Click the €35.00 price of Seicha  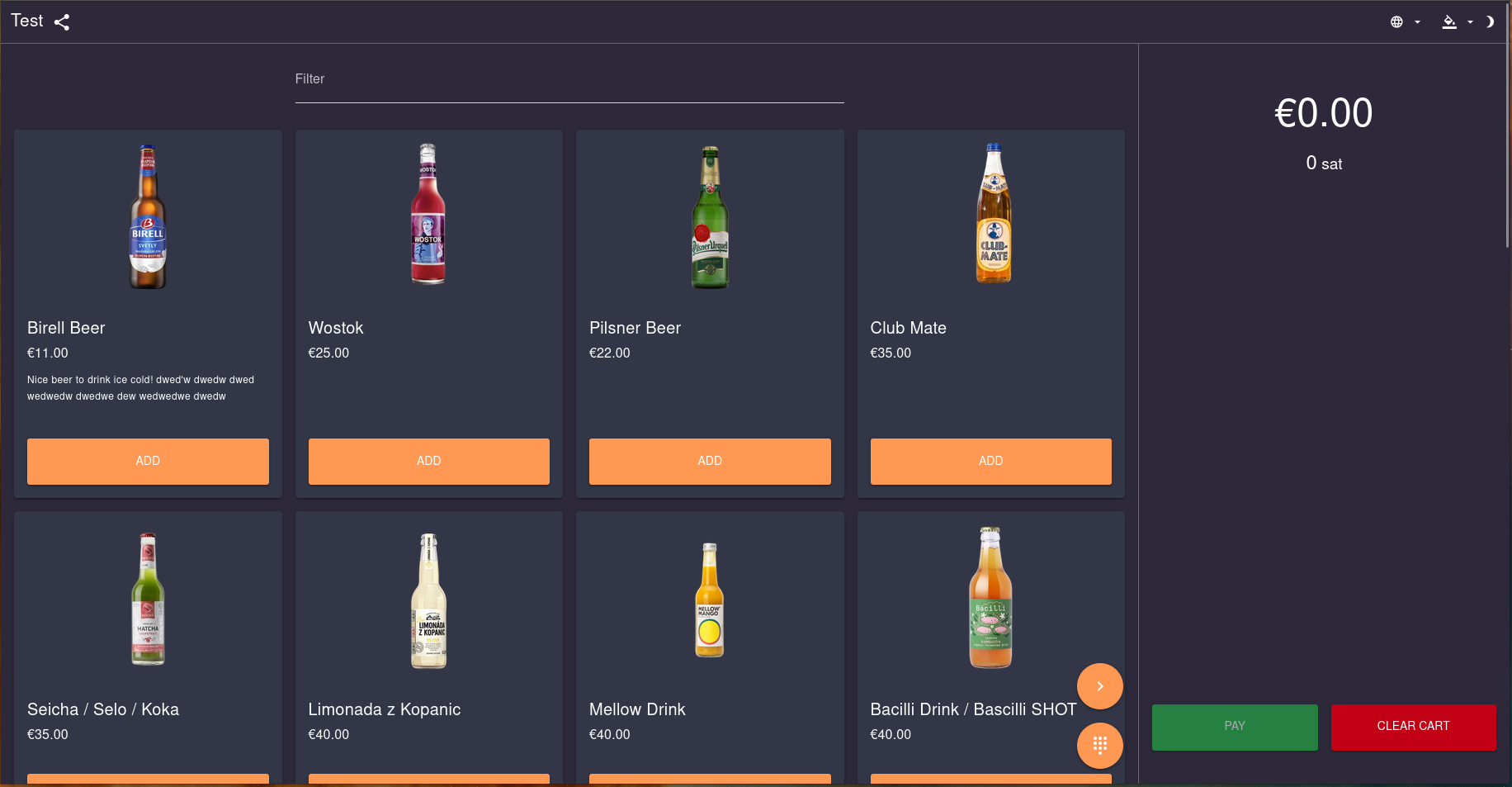click(48, 735)
